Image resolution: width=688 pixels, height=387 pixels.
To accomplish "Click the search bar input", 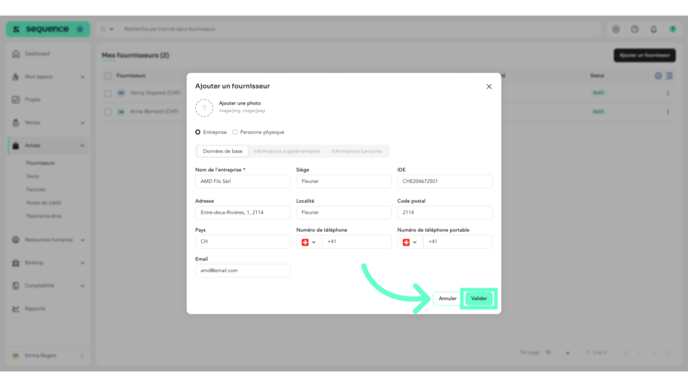I will click(x=360, y=29).
